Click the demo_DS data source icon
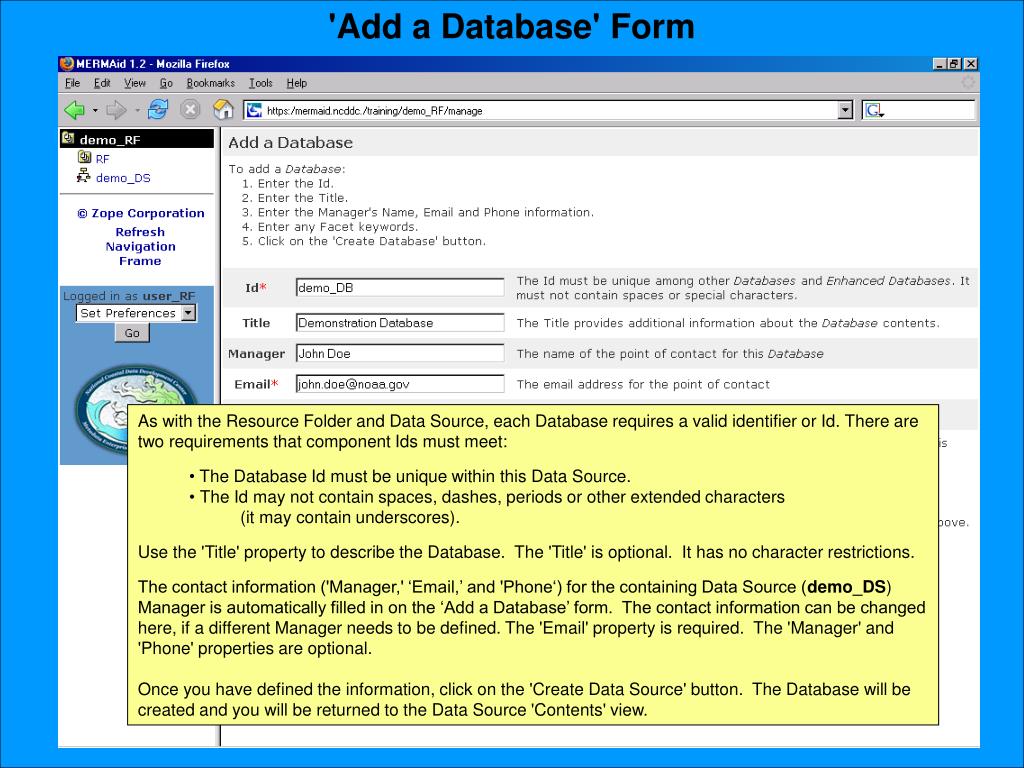 coord(84,176)
